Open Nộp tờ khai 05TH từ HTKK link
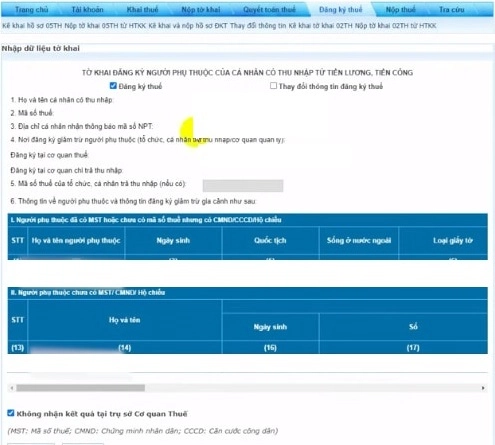Viewport: 495px width, 445px height. (x=105, y=26)
